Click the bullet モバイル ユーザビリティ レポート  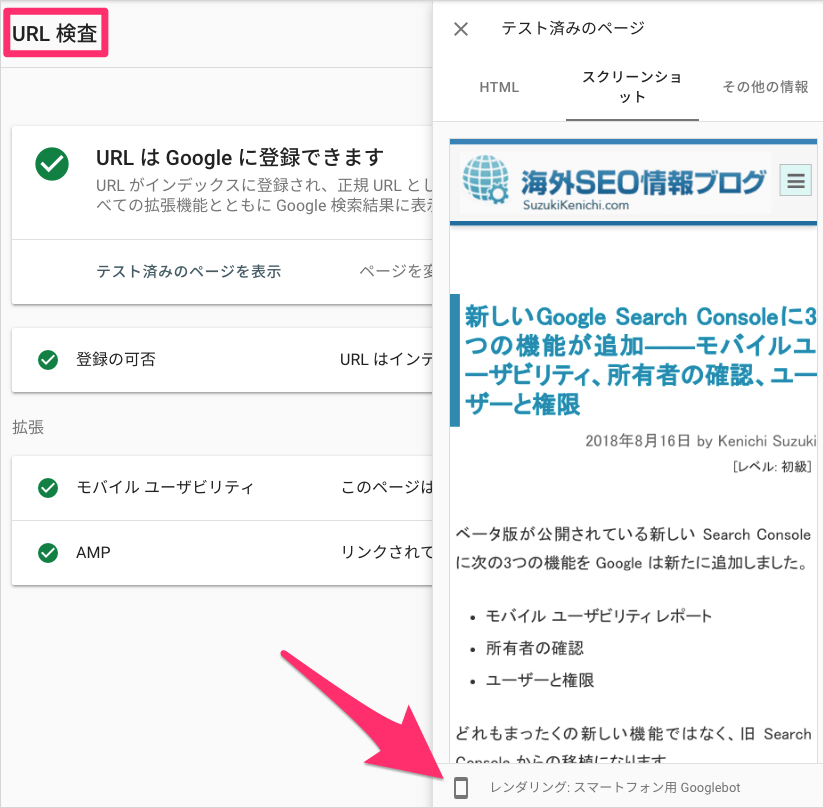599,616
